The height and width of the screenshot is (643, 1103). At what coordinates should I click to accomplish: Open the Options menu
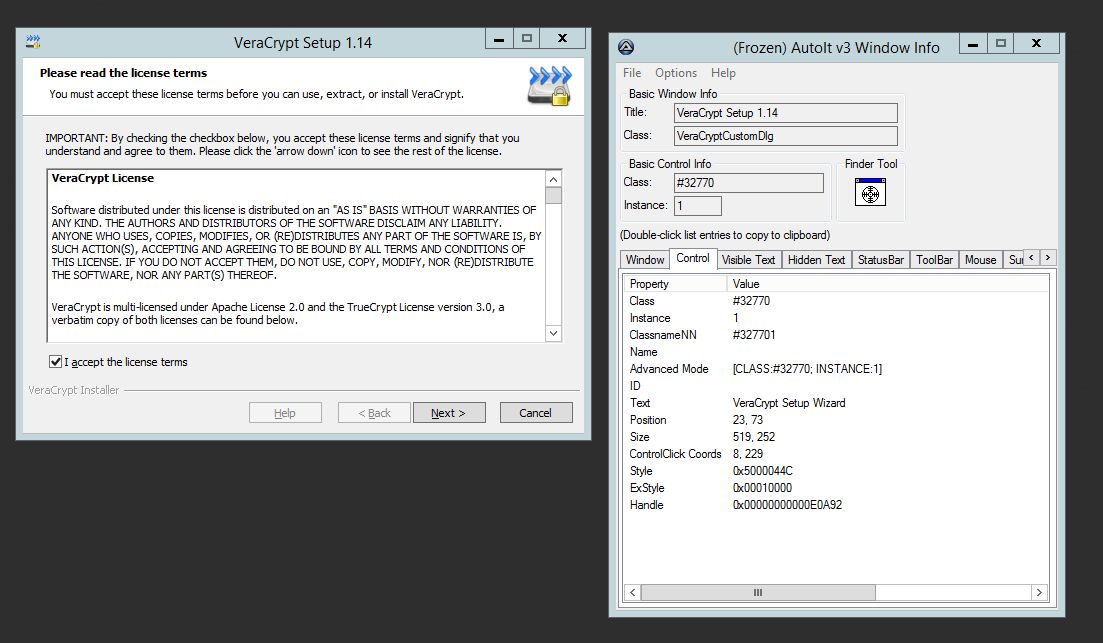[676, 73]
